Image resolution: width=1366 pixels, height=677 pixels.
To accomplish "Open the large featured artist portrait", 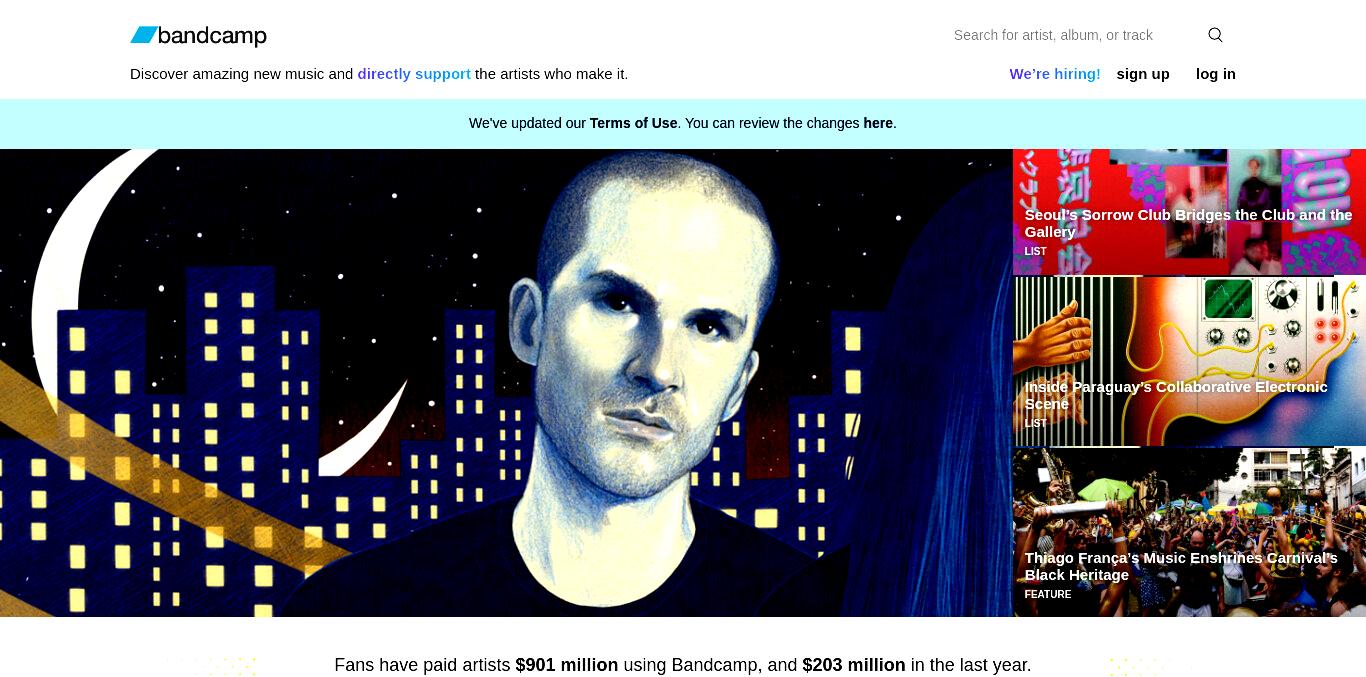I will 506,383.
